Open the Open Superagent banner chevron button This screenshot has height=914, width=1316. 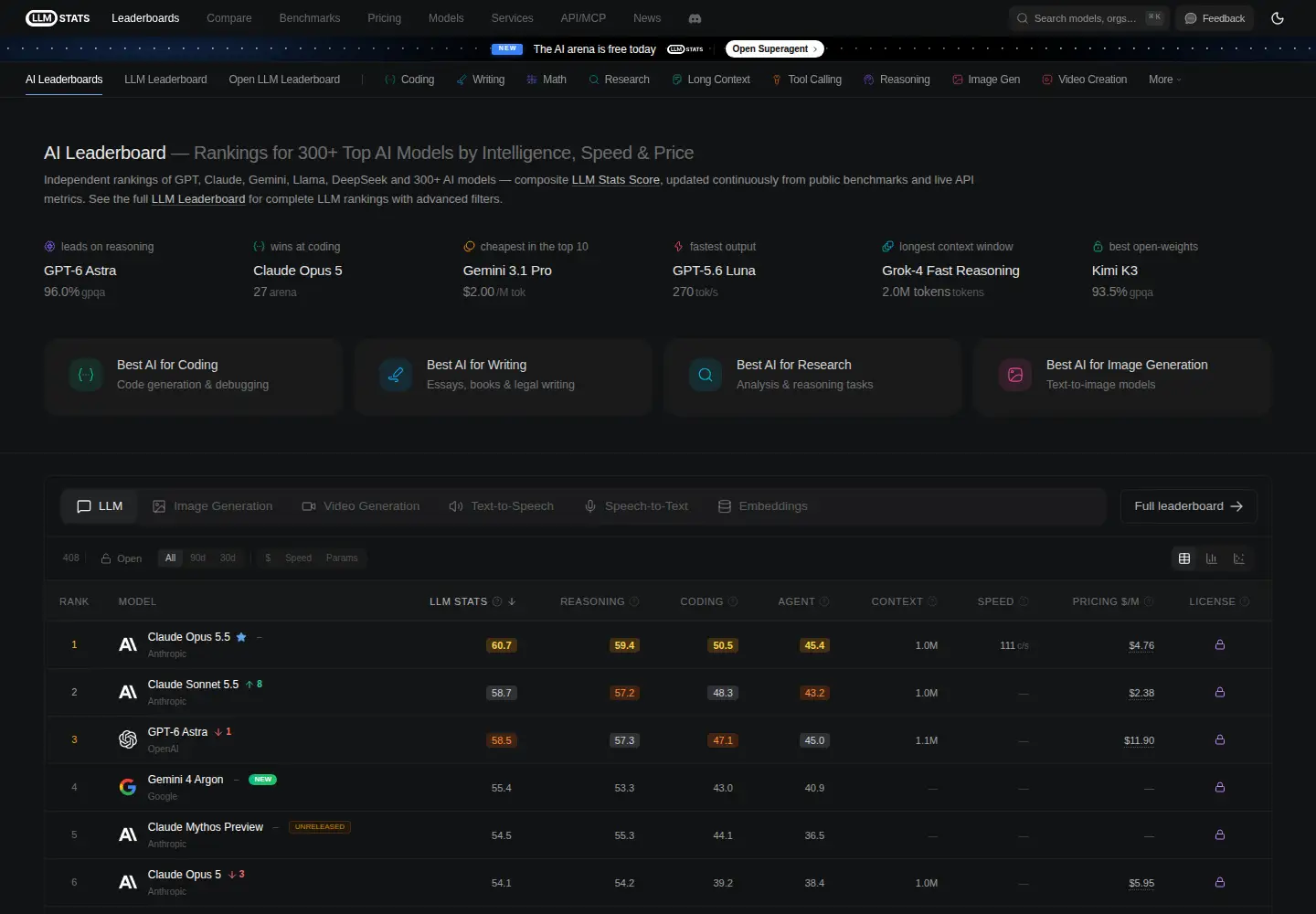pyautogui.click(x=775, y=49)
